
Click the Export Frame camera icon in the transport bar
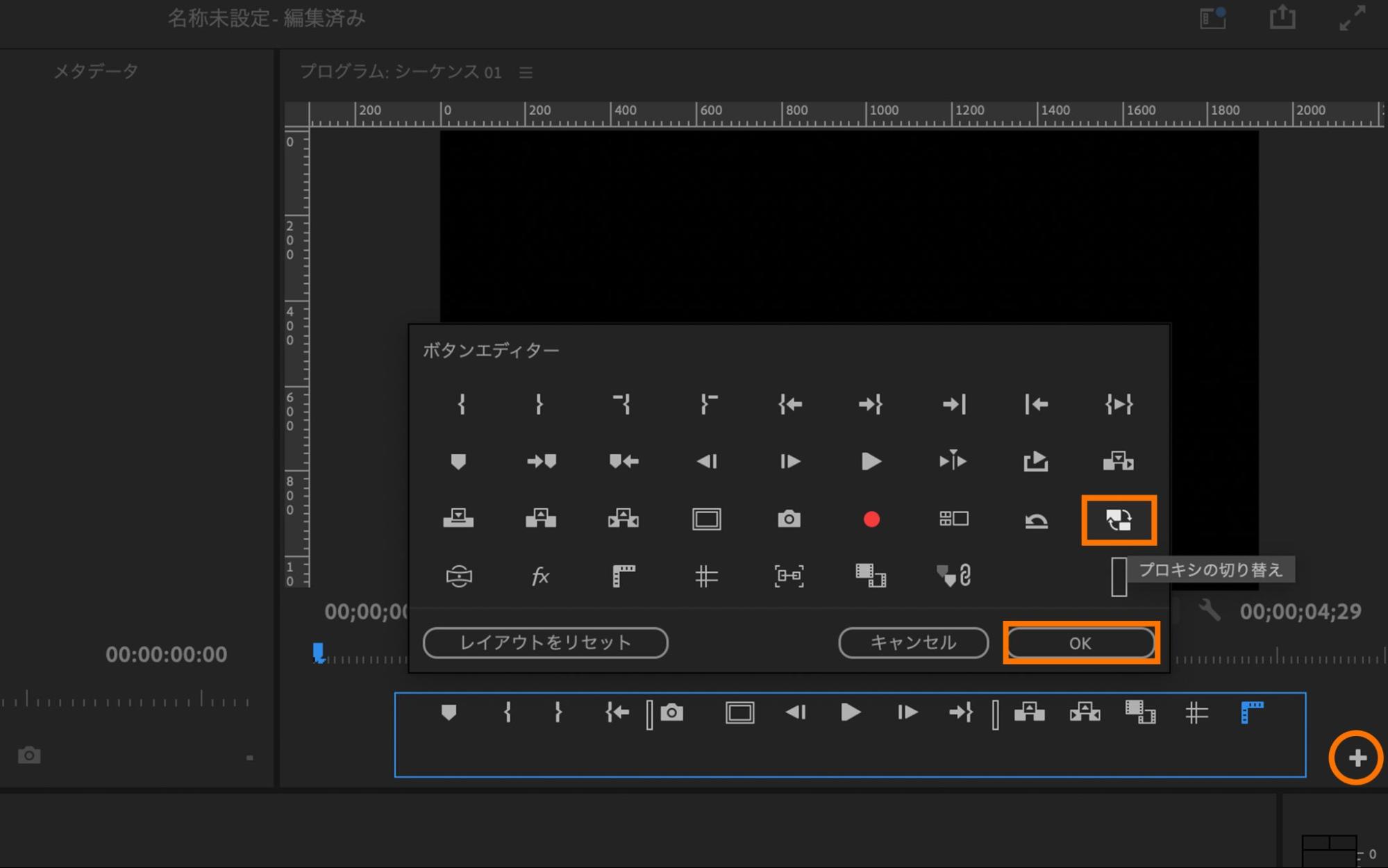pos(671,712)
